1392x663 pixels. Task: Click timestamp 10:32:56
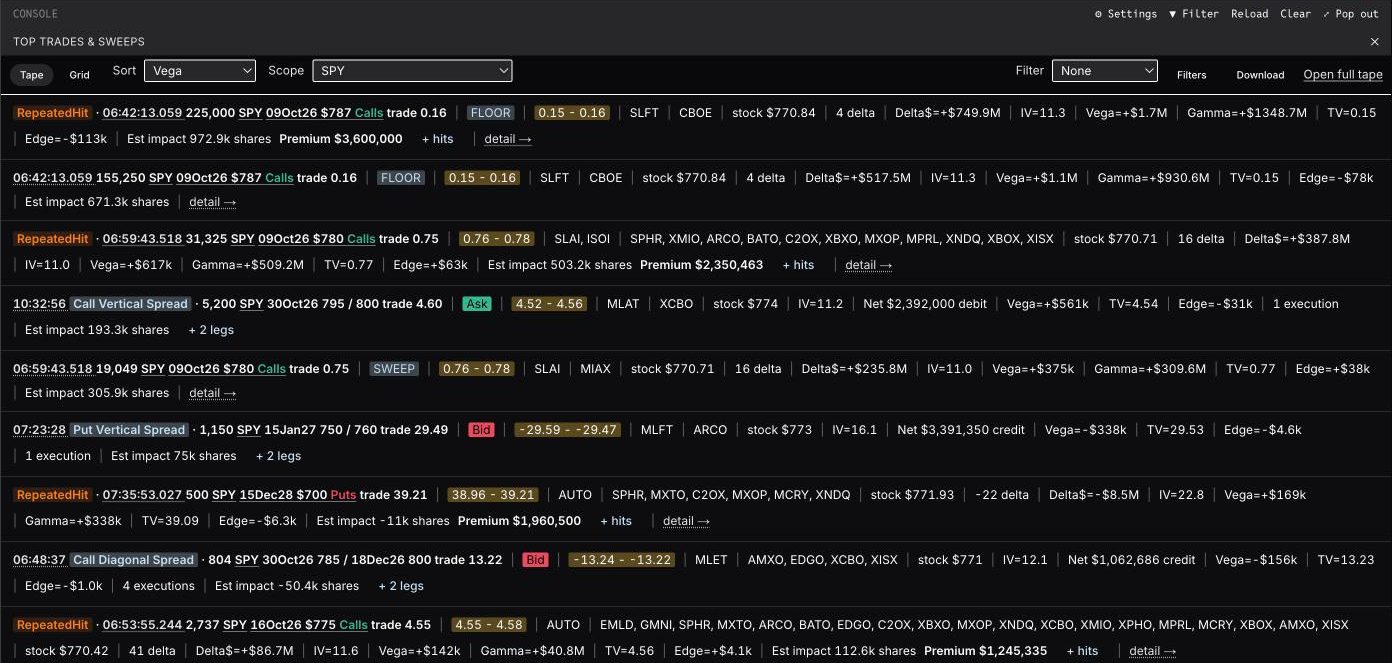click(39, 304)
